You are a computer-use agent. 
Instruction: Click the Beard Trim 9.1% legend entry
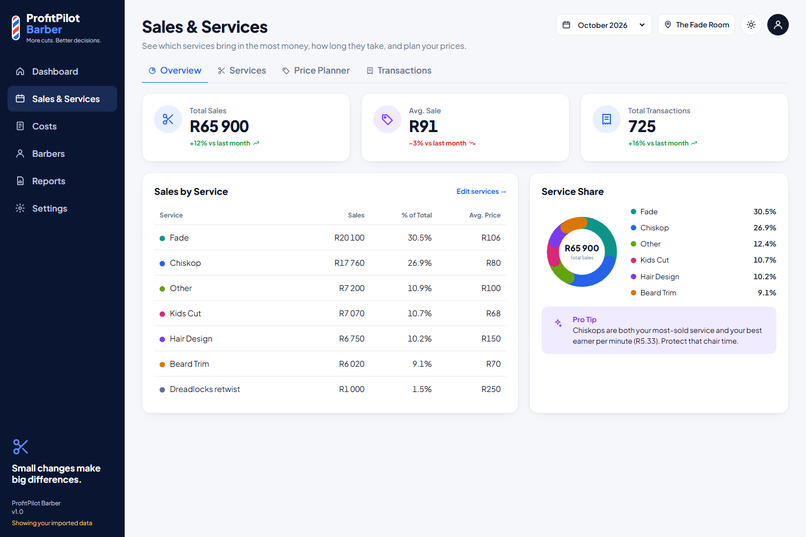[x=703, y=293]
